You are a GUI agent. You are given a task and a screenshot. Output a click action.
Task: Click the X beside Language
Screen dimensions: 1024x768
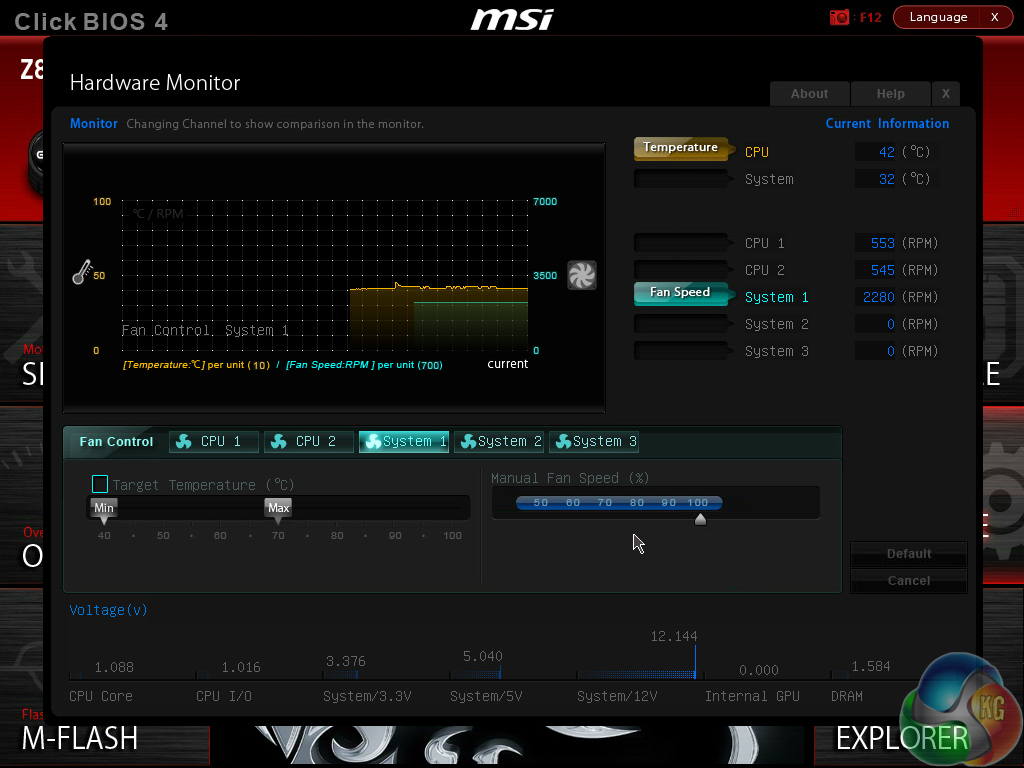[x=995, y=17]
